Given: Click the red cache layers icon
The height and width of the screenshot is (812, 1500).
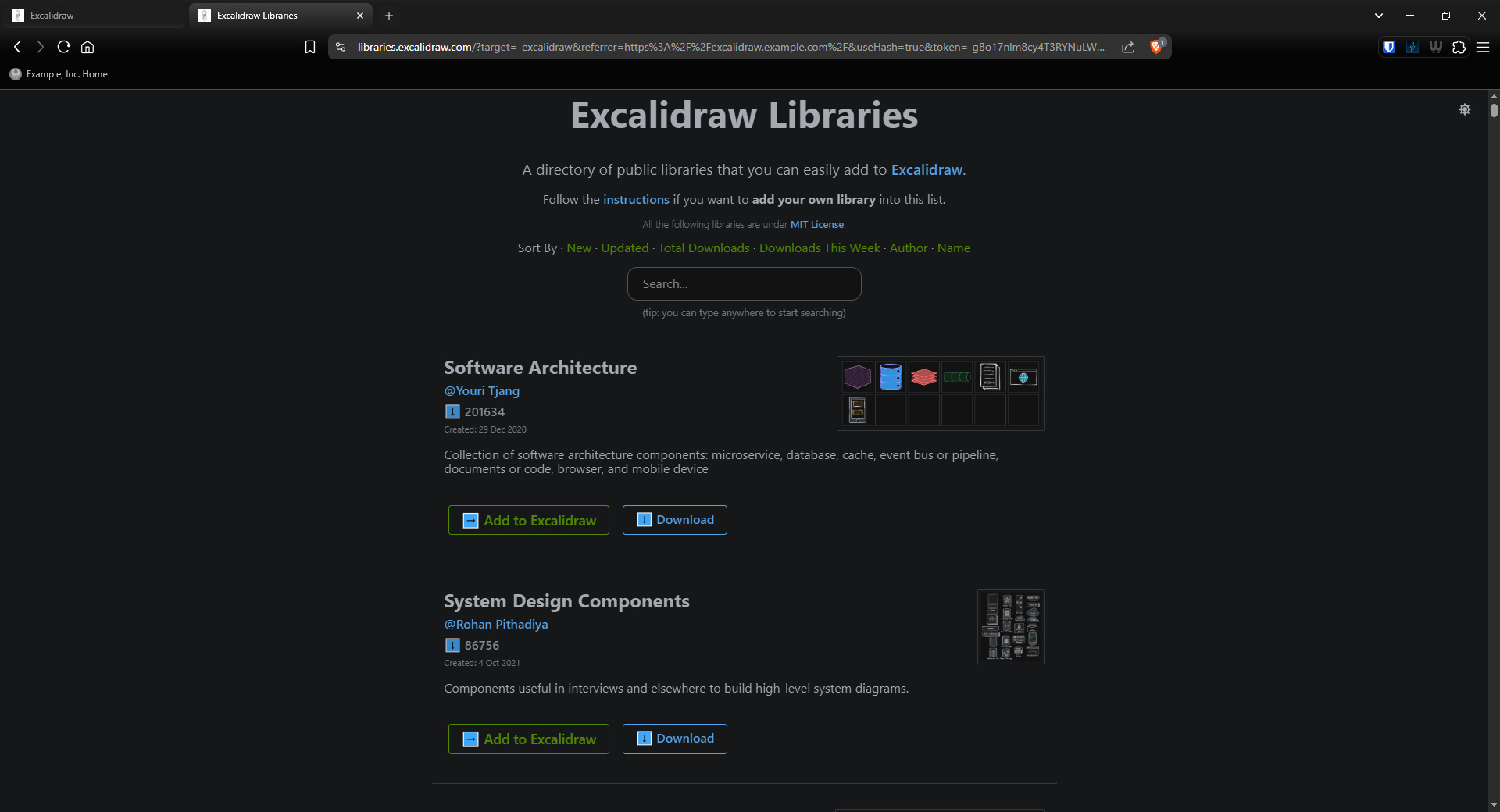Looking at the screenshot, I should pyautogui.click(x=923, y=377).
